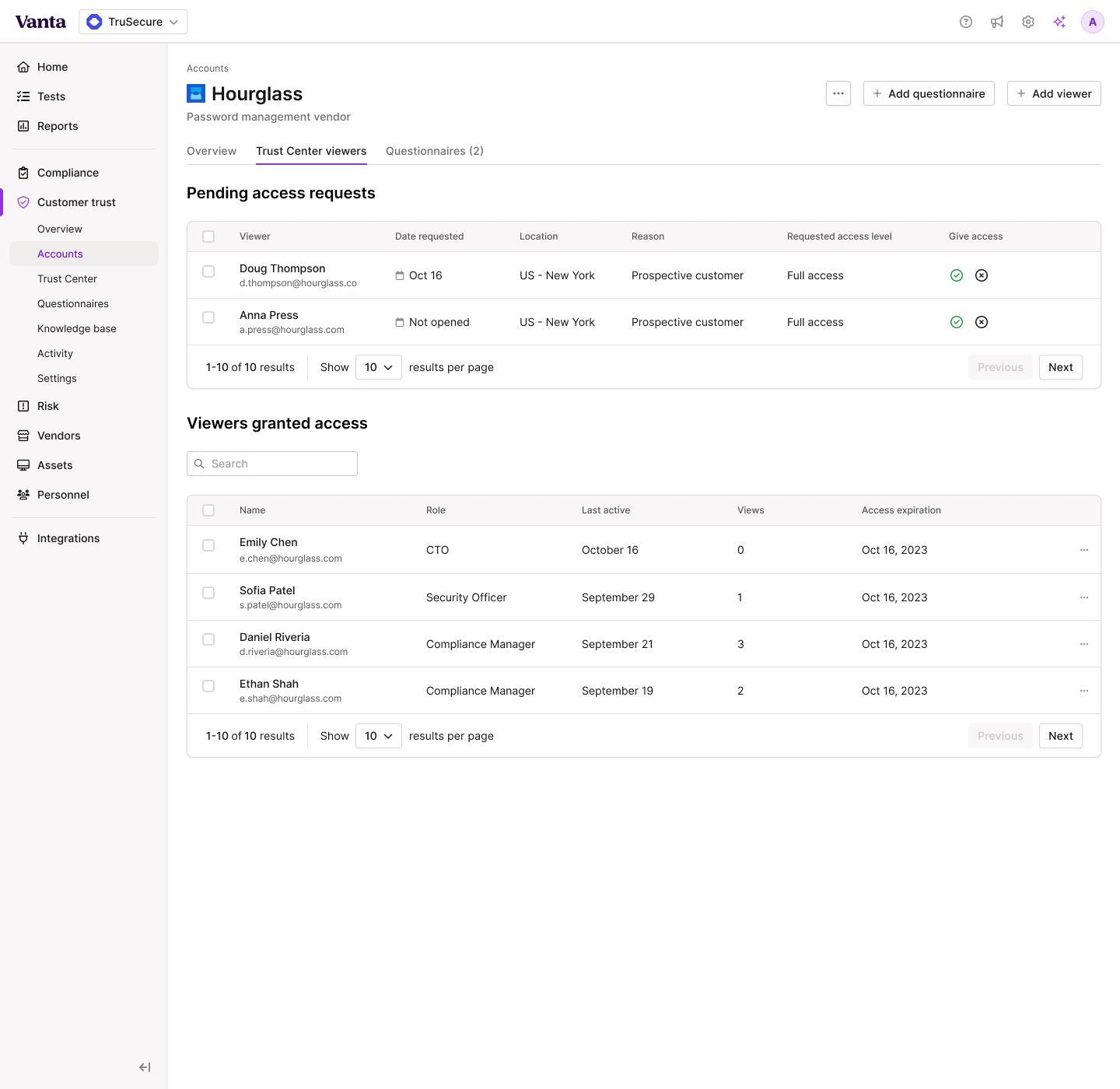Click the Vanta logo
The width and height of the screenshot is (1120, 1089).
[40, 22]
